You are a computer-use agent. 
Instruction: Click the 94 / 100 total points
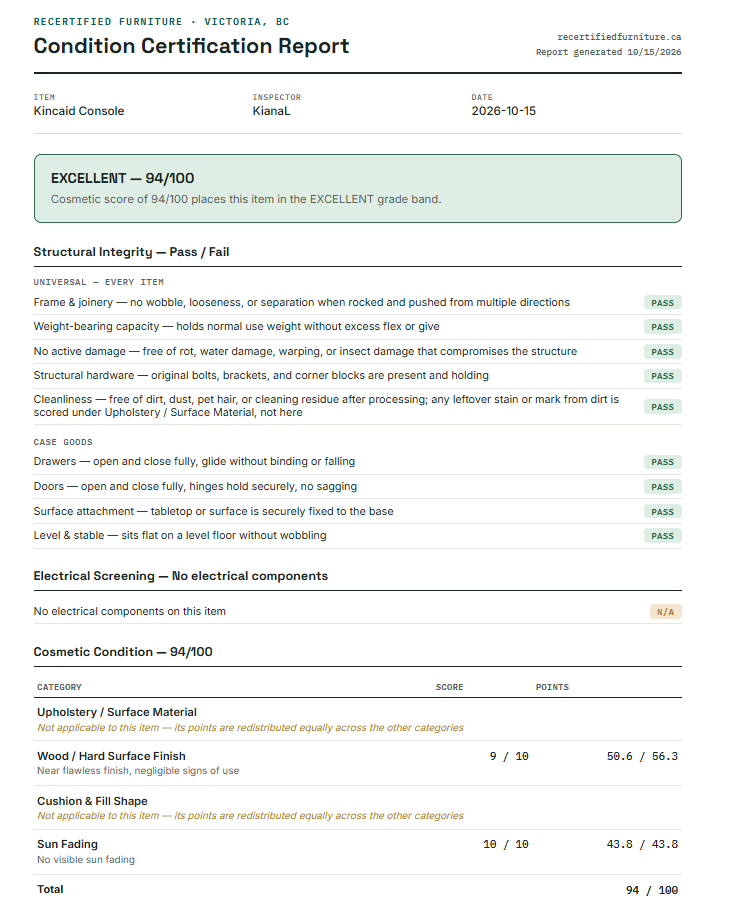click(x=652, y=890)
